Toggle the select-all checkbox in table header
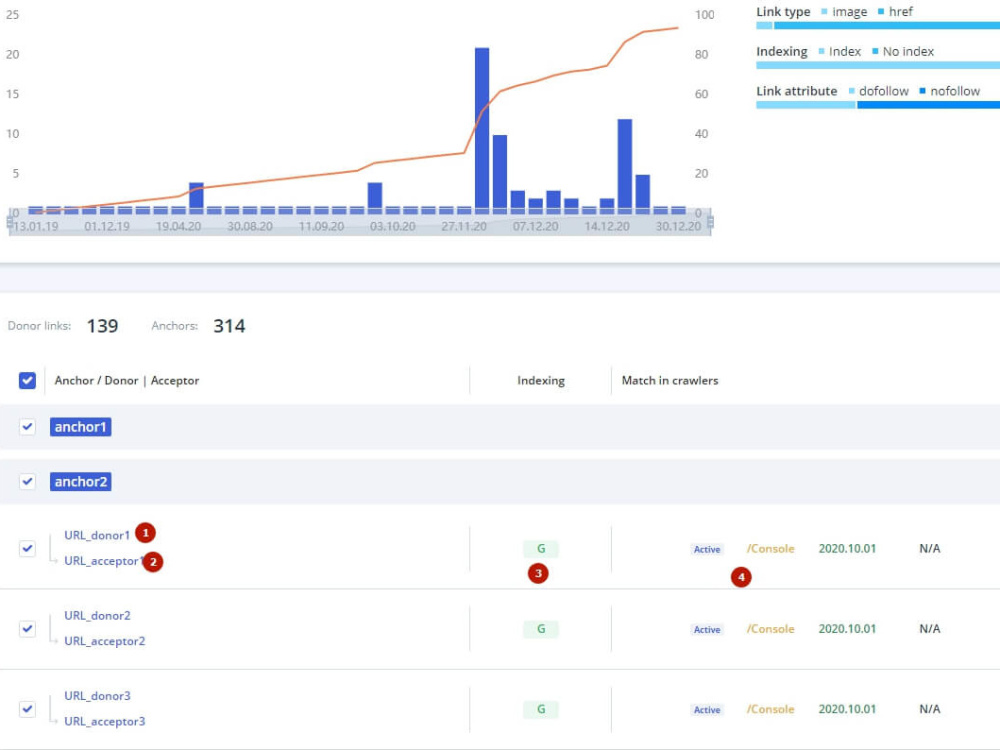The height and width of the screenshot is (750, 1000). (x=27, y=380)
